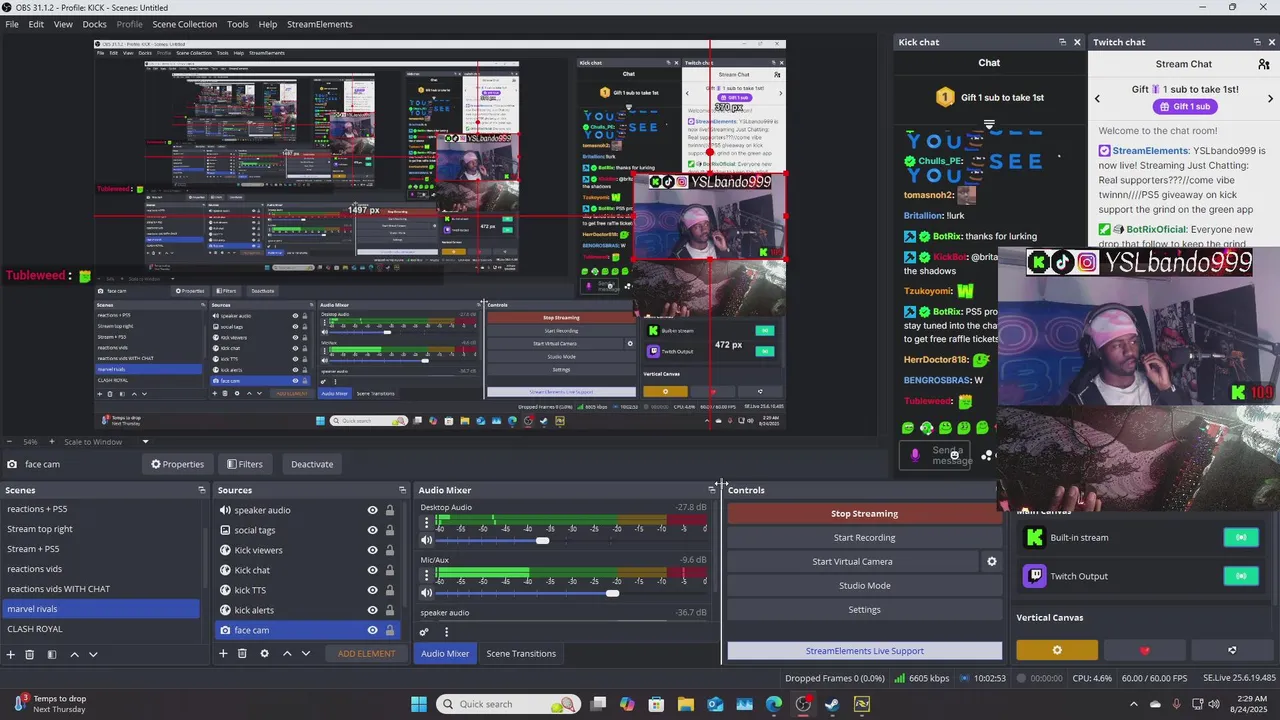Screen dimensions: 1280x720
Task: Open Twitch chat community users icon
Action: [x=1264, y=64]
